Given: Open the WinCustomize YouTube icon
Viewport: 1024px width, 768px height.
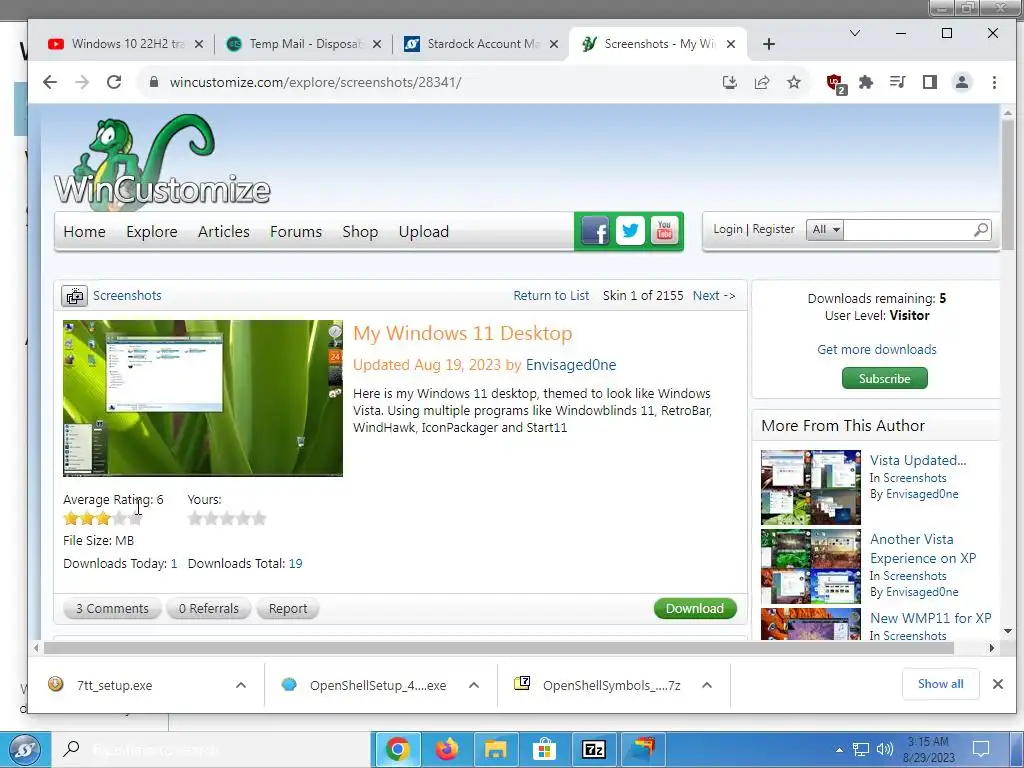Looking at the screenshot, I should (x=665, y=231).
